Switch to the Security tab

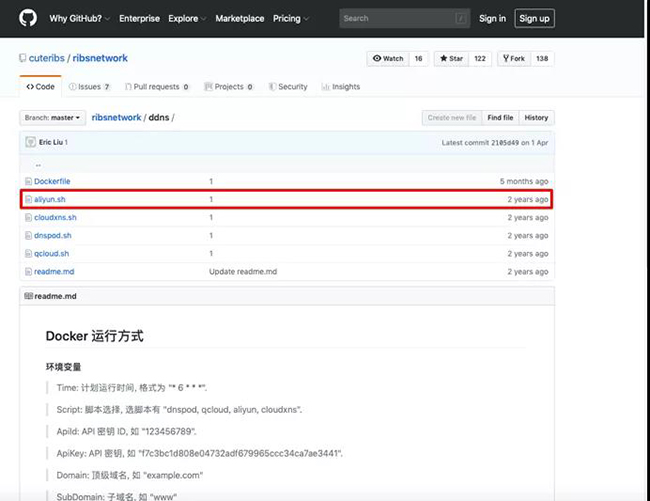pos(288,87)
